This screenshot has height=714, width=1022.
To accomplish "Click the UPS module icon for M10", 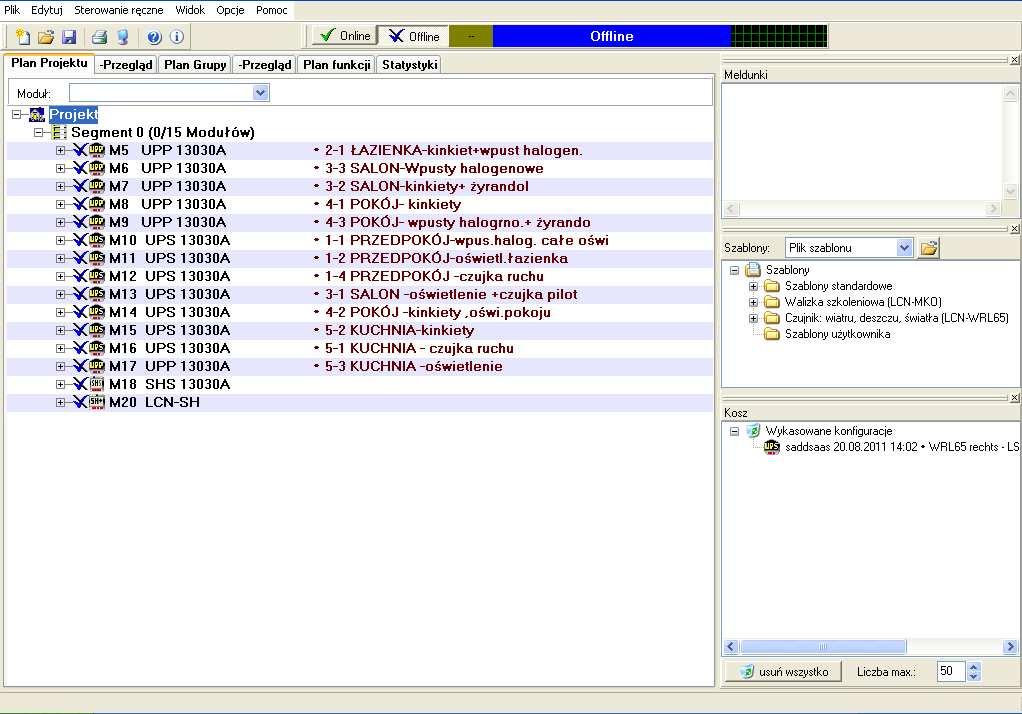I will point(96,241).
